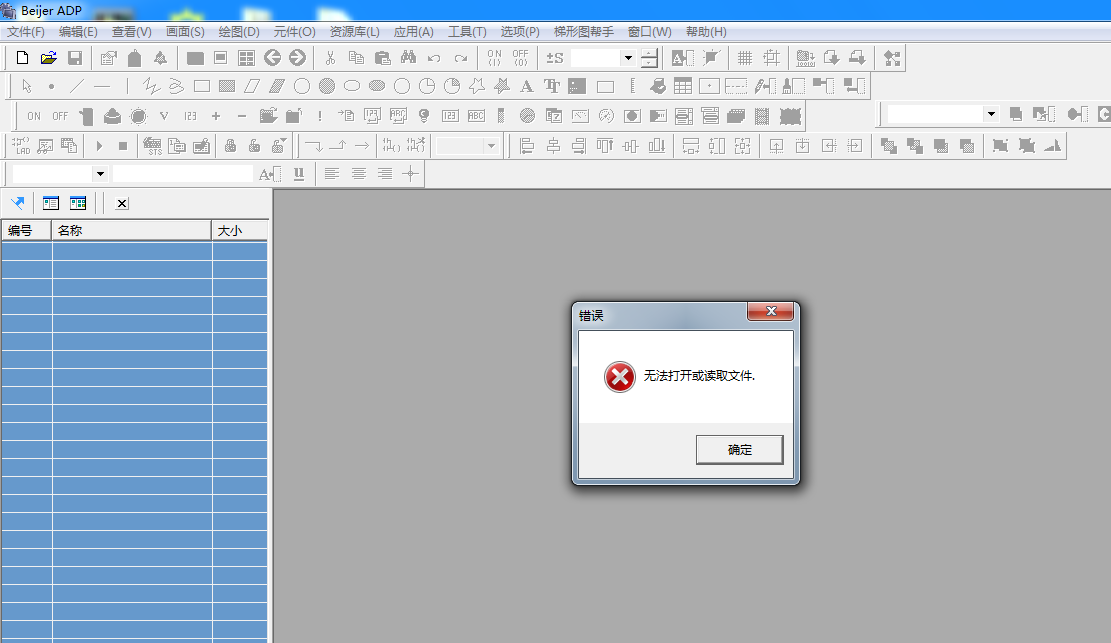Open the 文件(F) menu

(25, 32)
